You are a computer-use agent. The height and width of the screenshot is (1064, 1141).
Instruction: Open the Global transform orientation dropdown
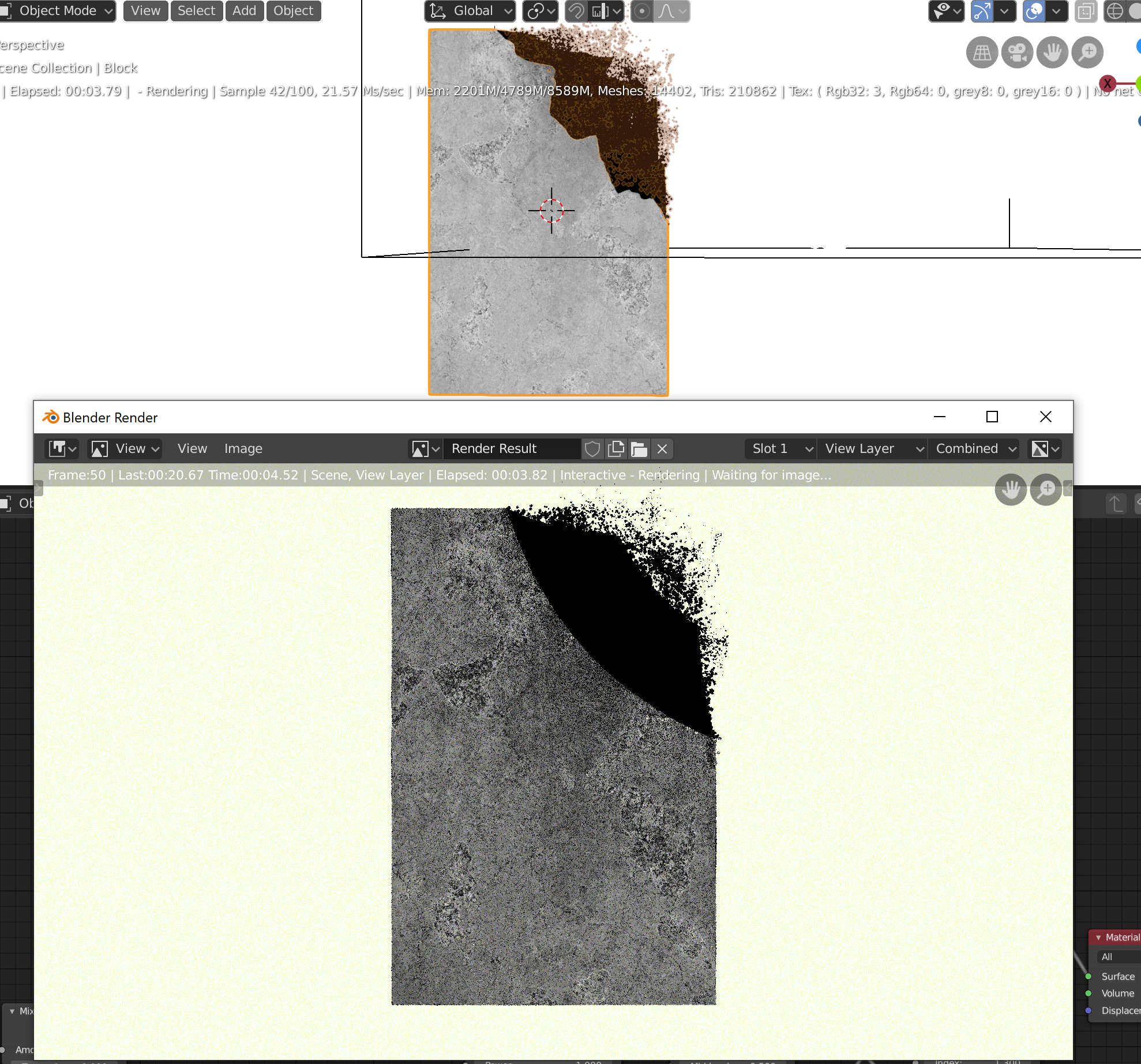470,11
